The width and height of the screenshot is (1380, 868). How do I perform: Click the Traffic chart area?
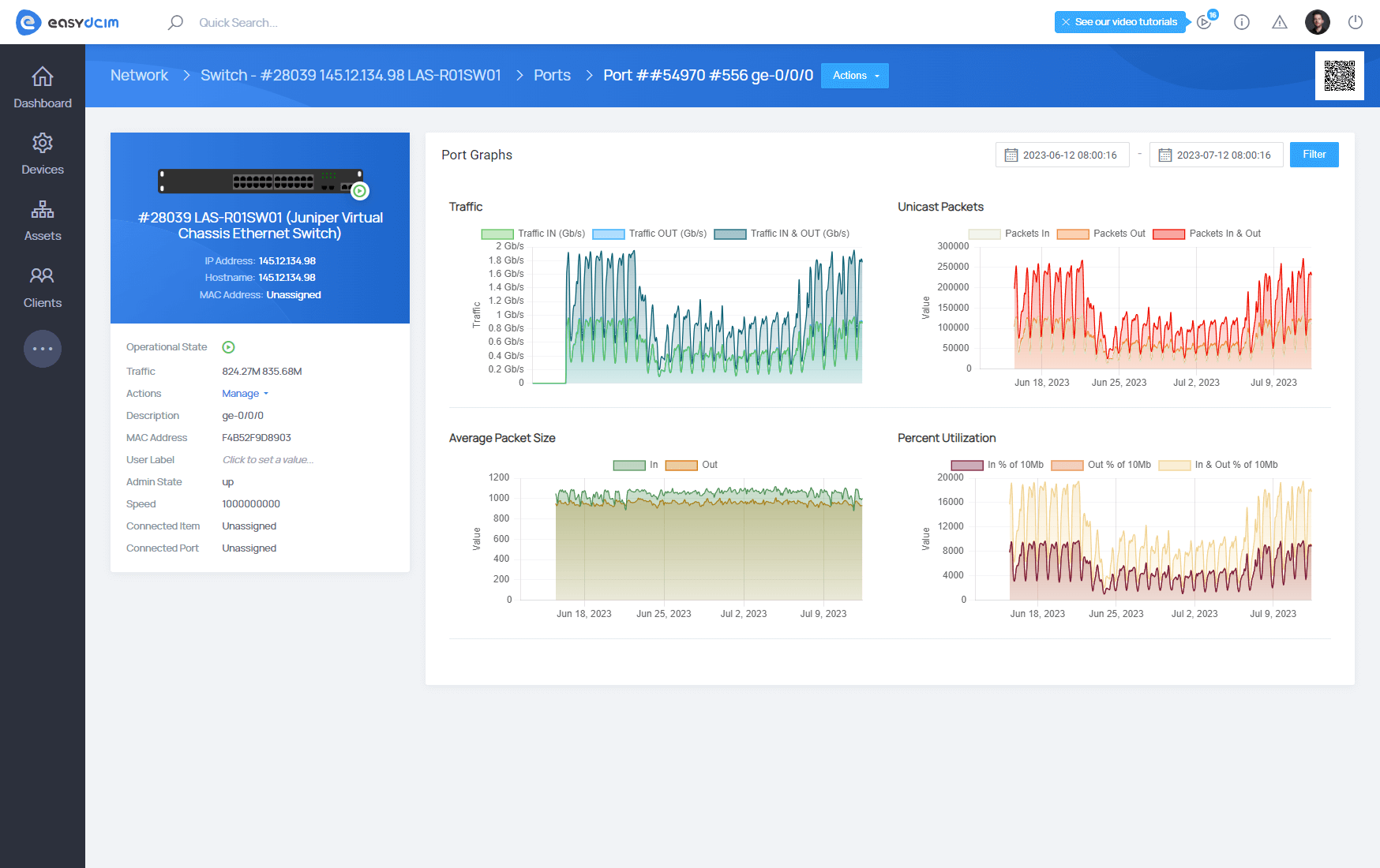[697, 316]
